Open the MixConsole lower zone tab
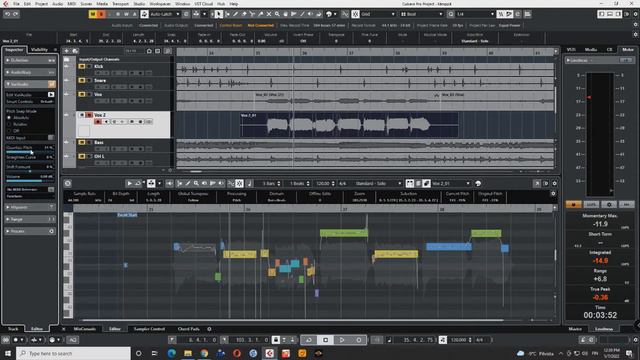Image resolution: width=640 pixels, height=360 pixels. tap(84, 329)
